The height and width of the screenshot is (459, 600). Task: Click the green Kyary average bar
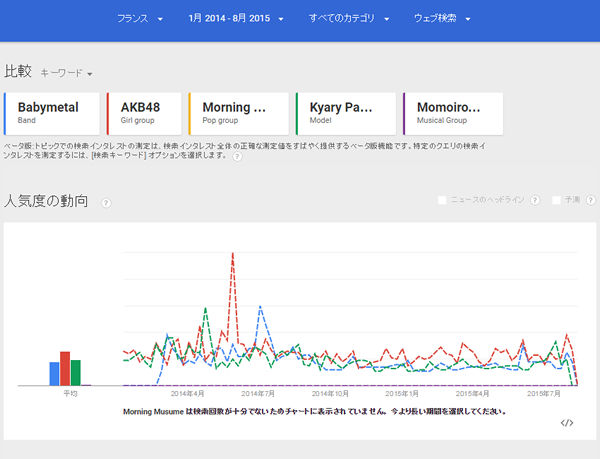[x=76, y=373]
